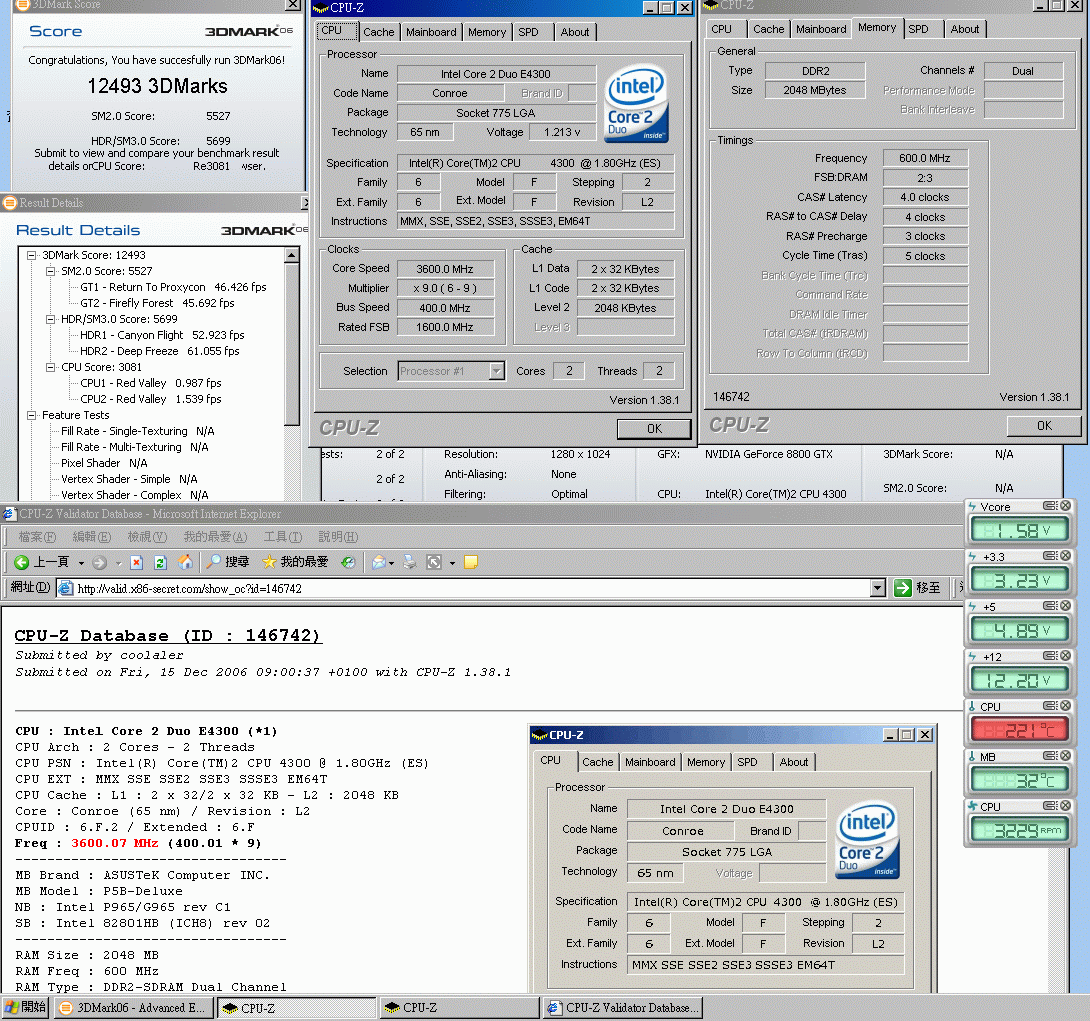This screenshot has height=1021, width=1090.
Task: Open the 開始 Start menu
Action: tap(26, 1007)
